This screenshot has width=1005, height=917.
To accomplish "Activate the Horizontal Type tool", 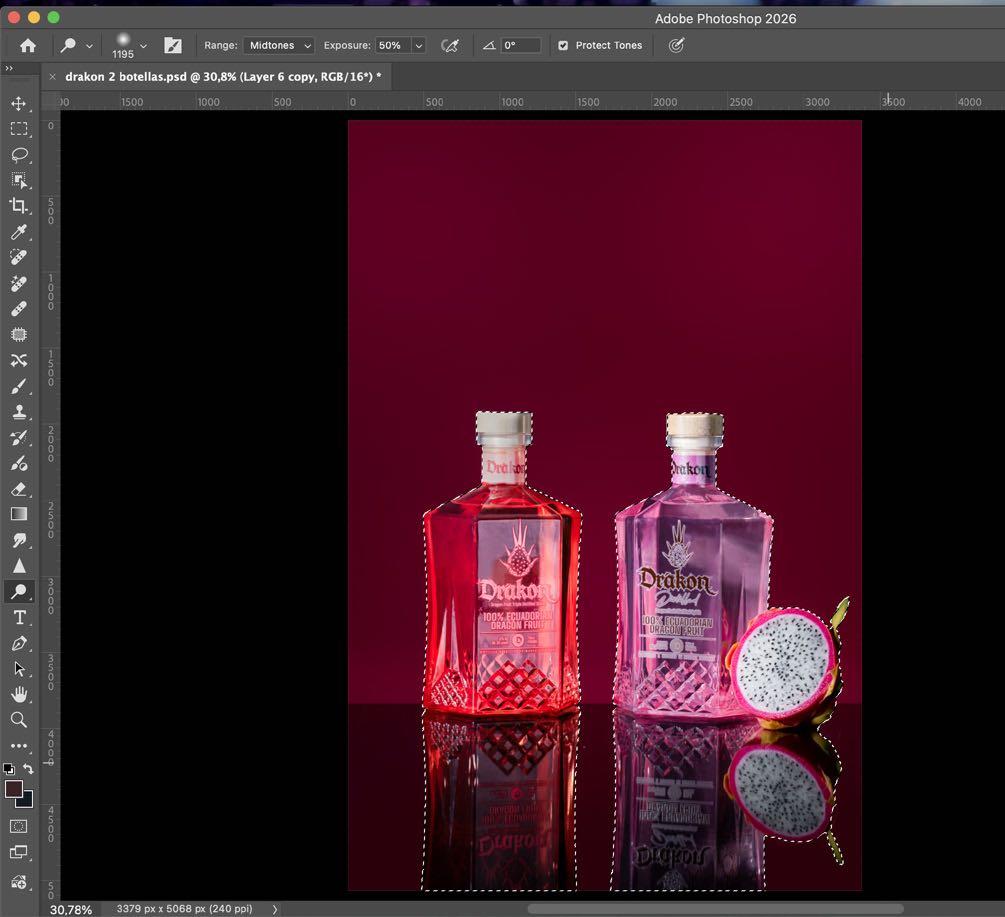I will click(x=19, y=617).
